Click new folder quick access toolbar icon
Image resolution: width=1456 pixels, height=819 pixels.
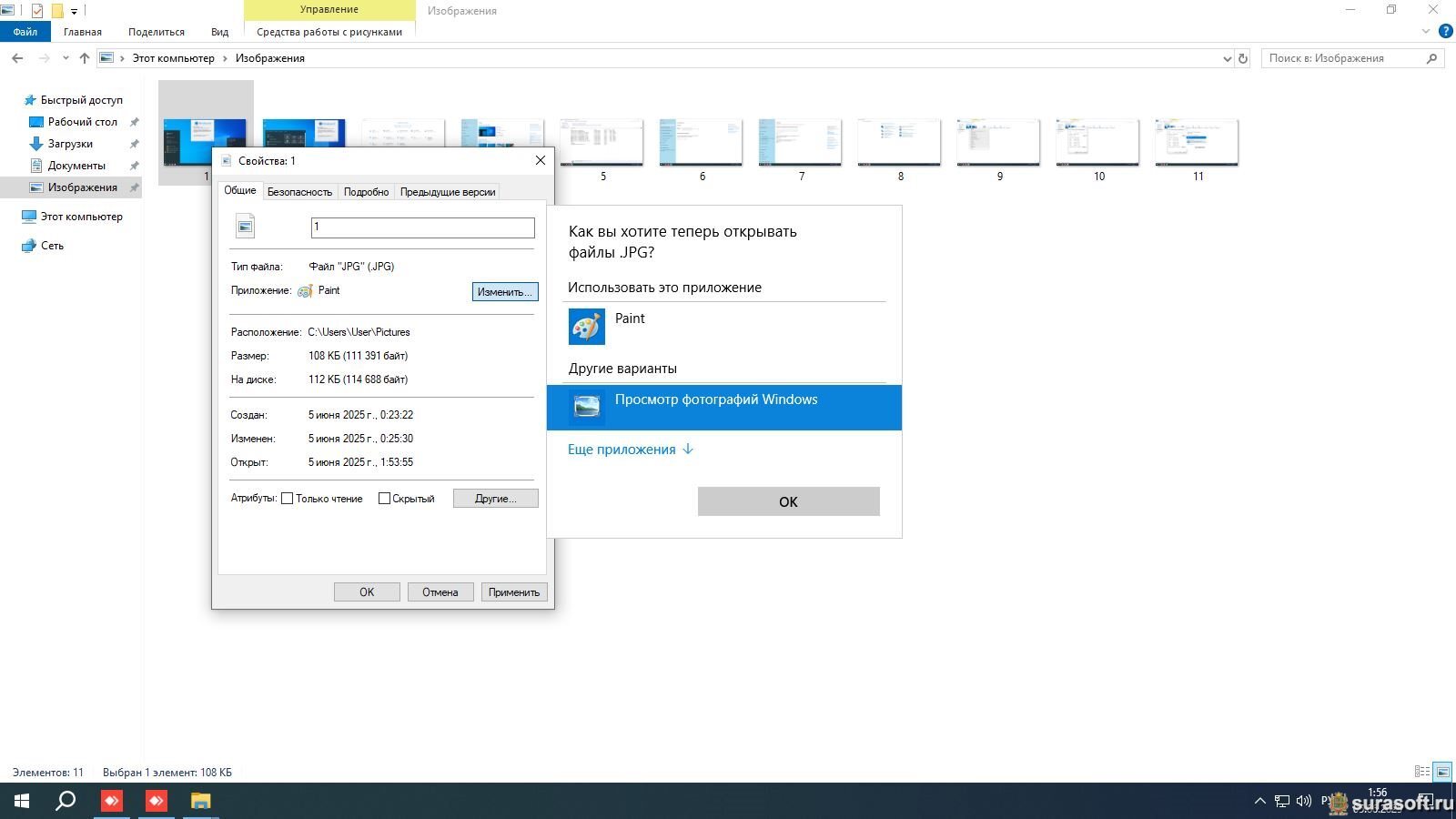coord(57,11)
